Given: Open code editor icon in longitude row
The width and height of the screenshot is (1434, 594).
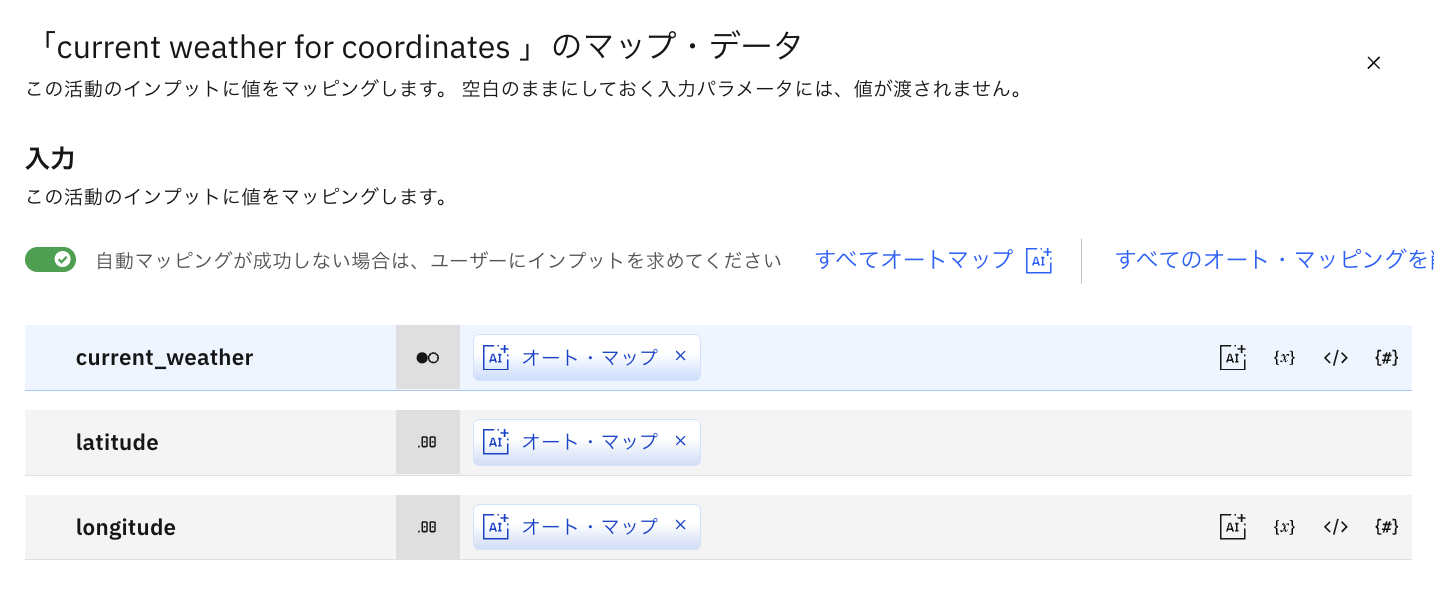Looking at the screenshot, I should [1336, 527].
